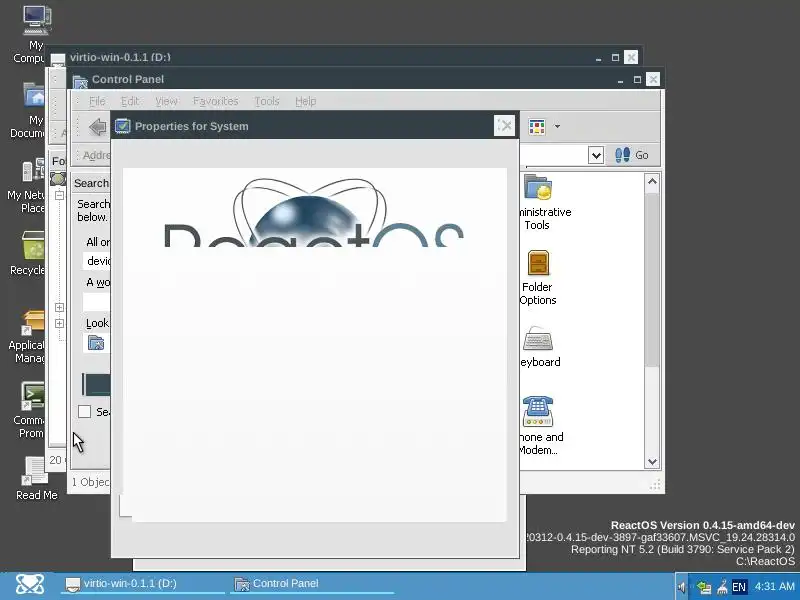Click the Go button beside address bar
This screenshot has width=800, height=600.
coord(632,155)
